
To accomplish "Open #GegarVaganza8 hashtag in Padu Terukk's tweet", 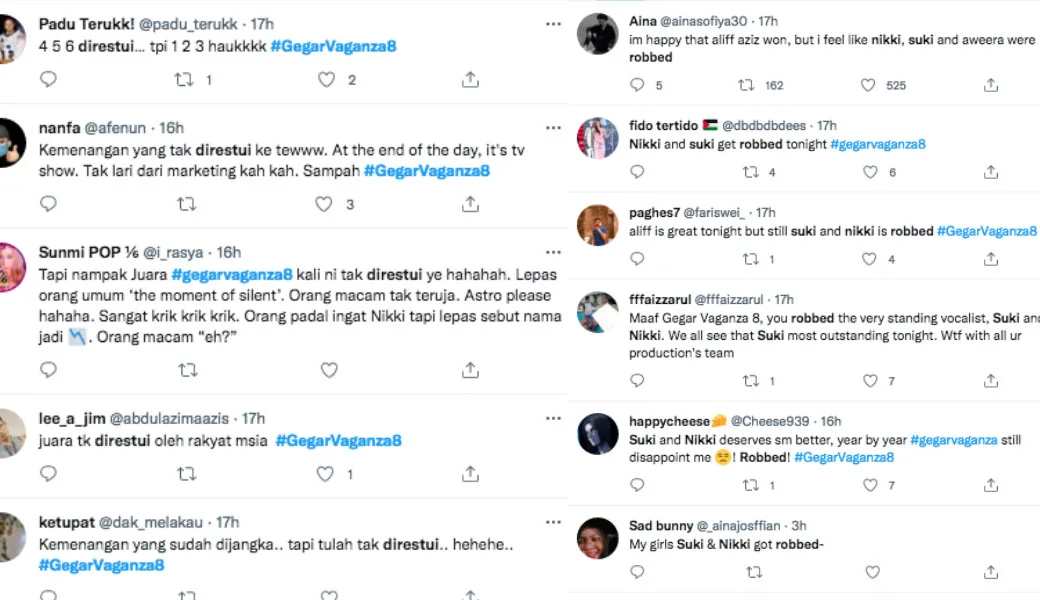I will (x=333, y=47).
